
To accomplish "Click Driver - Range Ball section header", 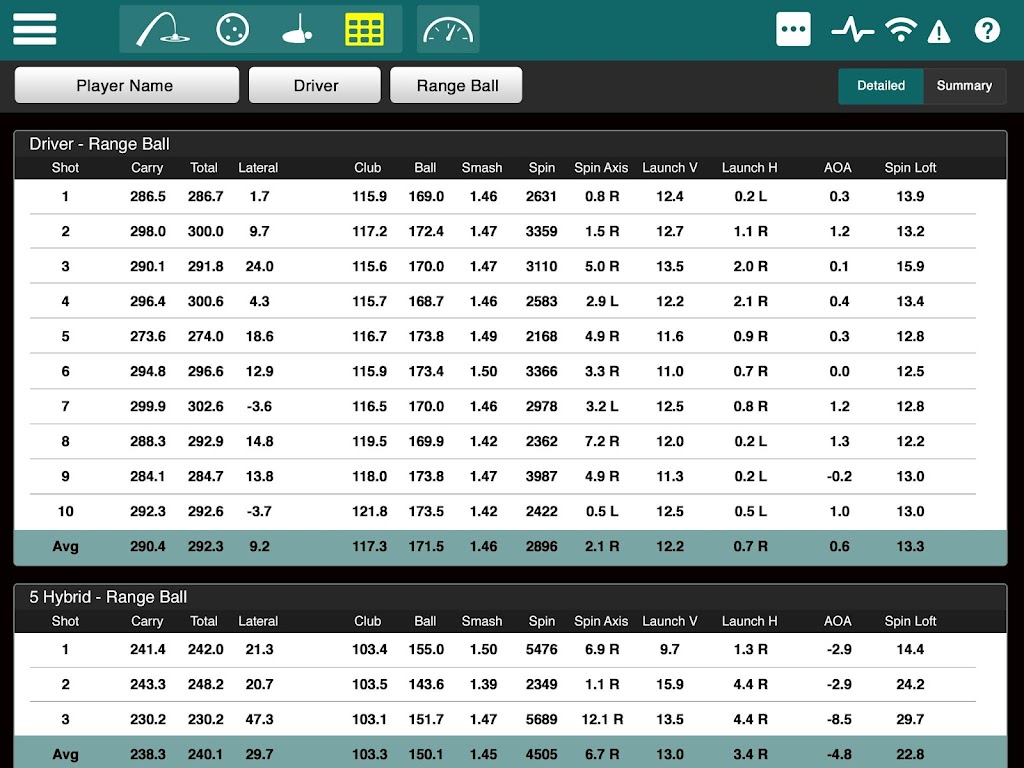I will point(99,144).
